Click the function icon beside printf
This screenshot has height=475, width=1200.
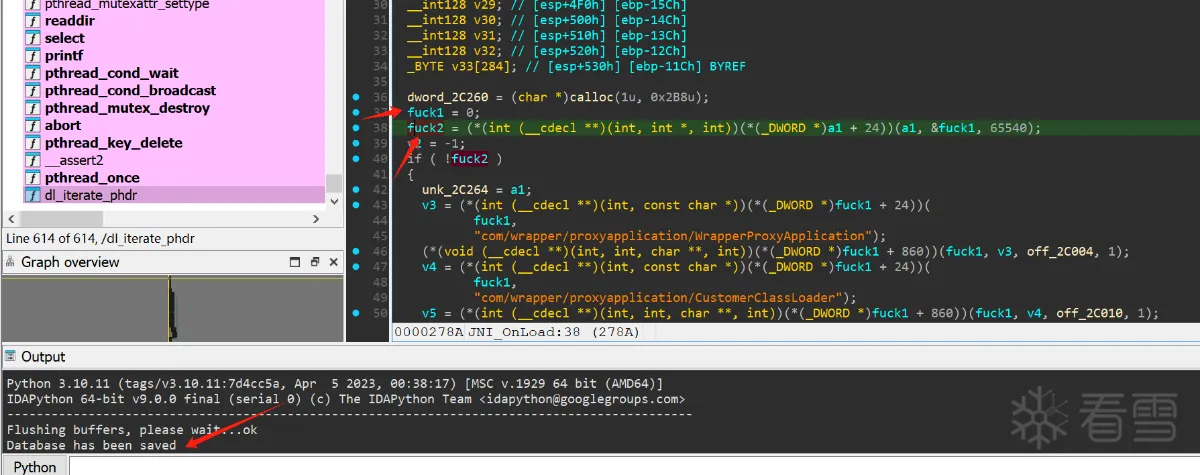click(32, 55)
